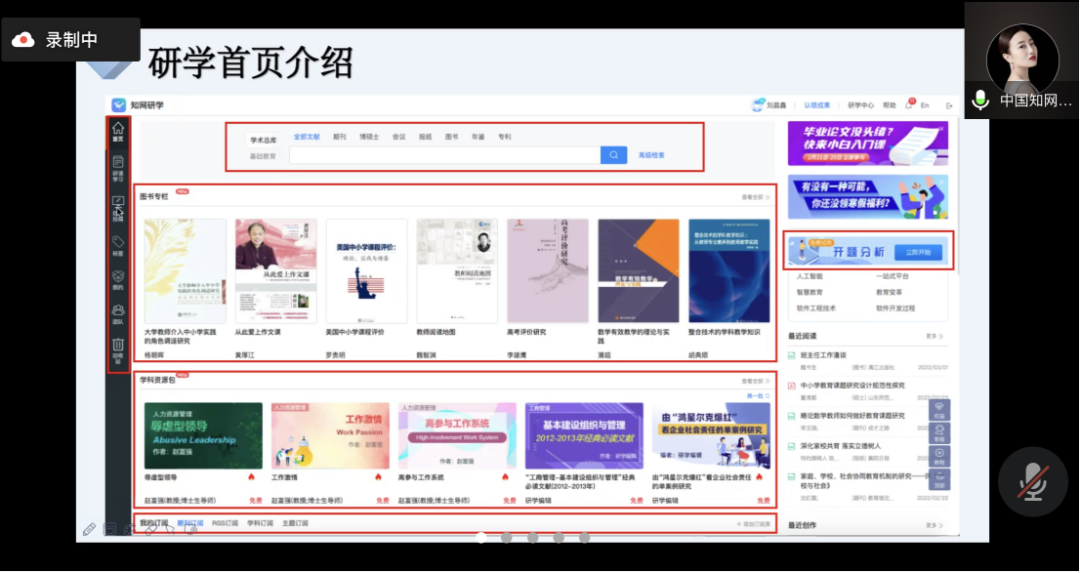Image resolution: width=1080 pixels, height=573 pixels.
Task: Switch to the 博硕士 search tab
Action: click(369, 136)
